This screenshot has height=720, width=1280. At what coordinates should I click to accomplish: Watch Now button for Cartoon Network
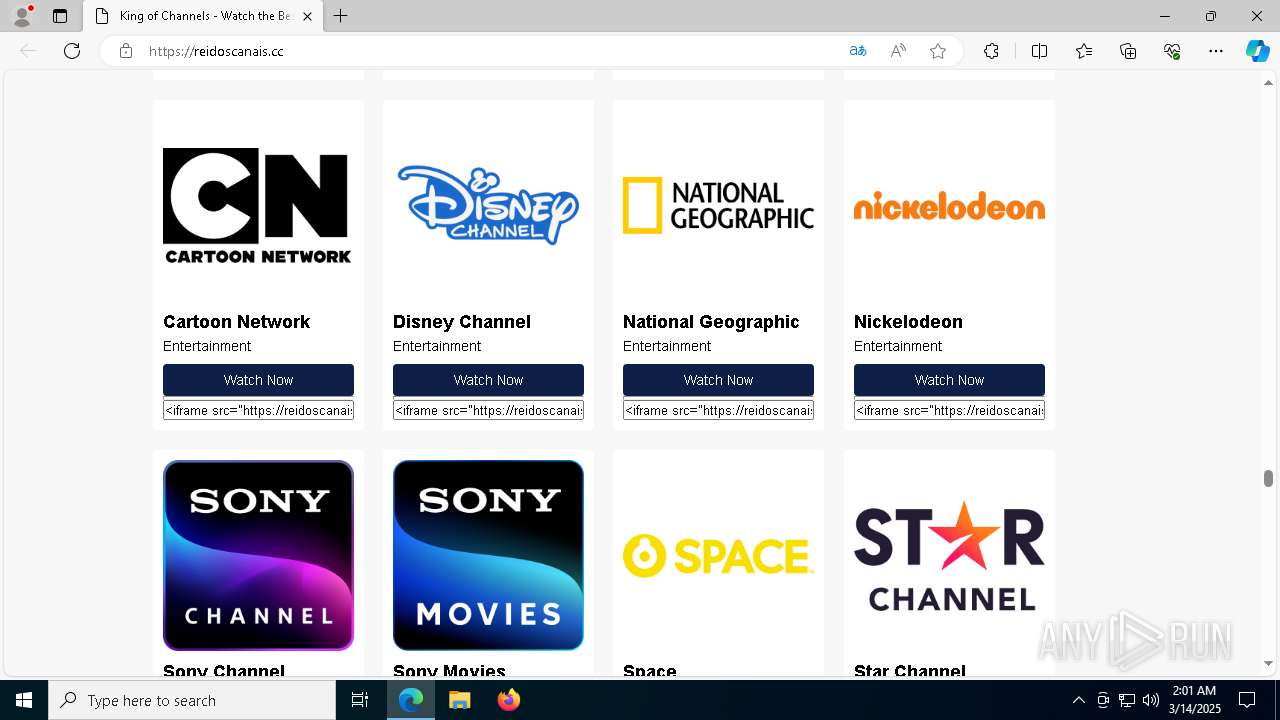(258, 380)
